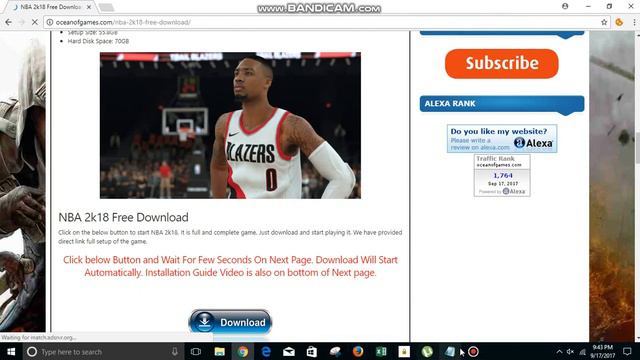Click the orange extension icon in the toolbar
This screenshot has width=640, height=360.
pos(619,22)
